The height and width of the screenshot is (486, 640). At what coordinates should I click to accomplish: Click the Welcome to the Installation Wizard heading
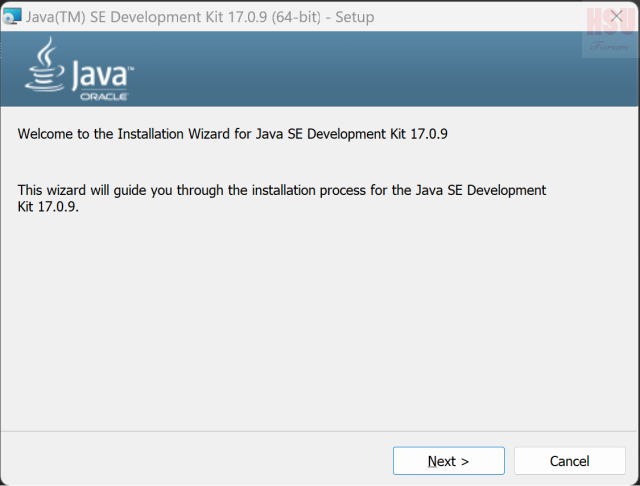[239, 133]
